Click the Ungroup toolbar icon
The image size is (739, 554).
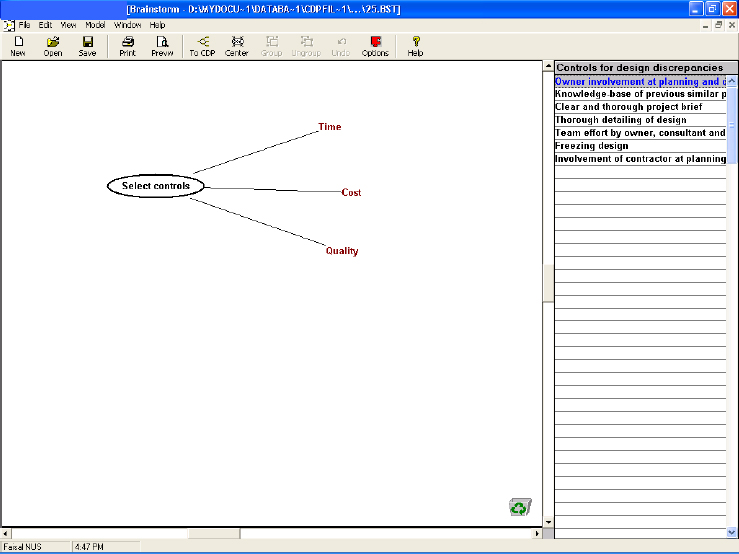306,46
